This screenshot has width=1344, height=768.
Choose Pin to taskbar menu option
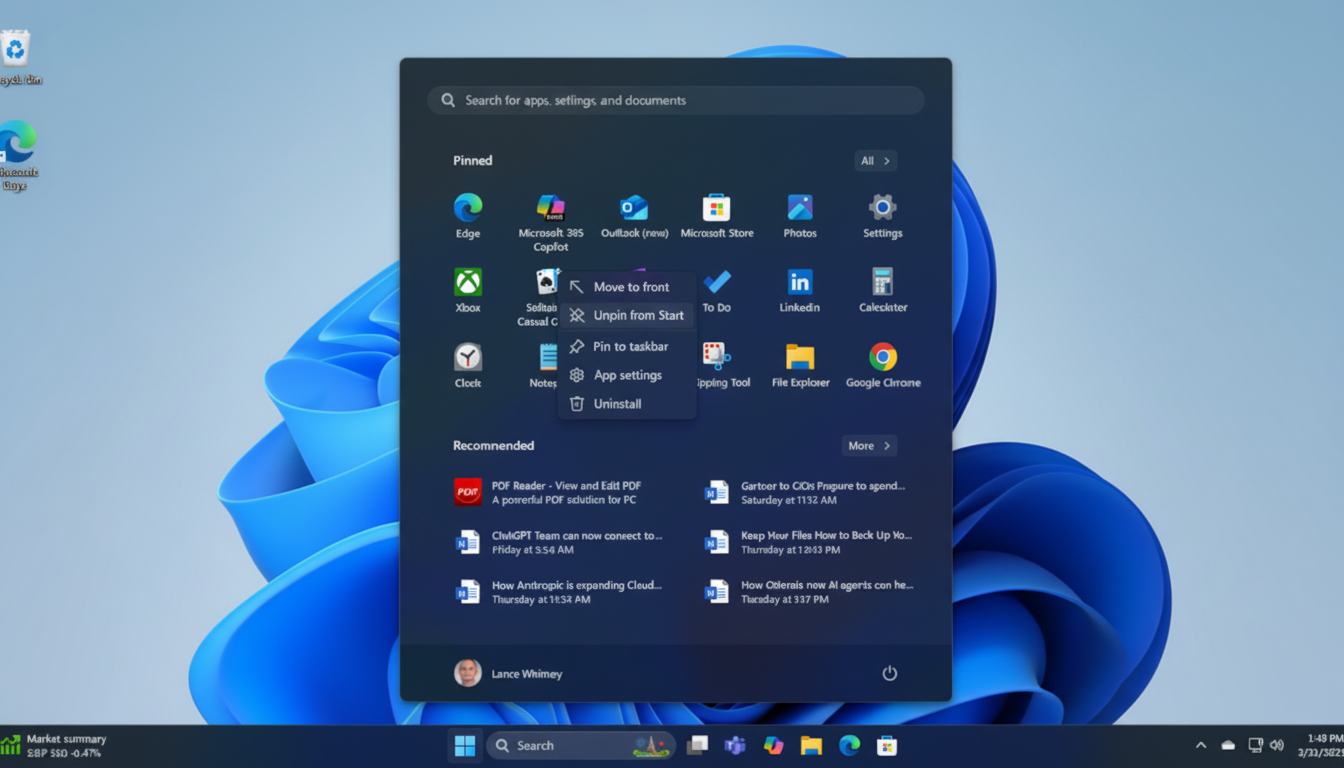[627, 346]
